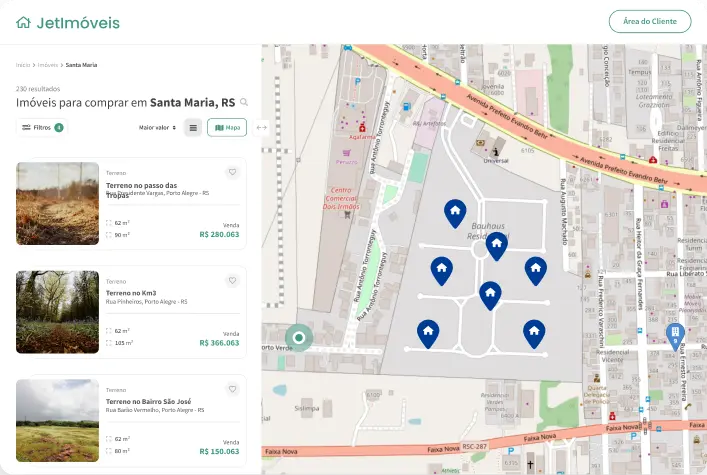The height and width of the screenshot is (475, 707).
Task: Click the light-blue building marker pin
Action: pos(675,336)
